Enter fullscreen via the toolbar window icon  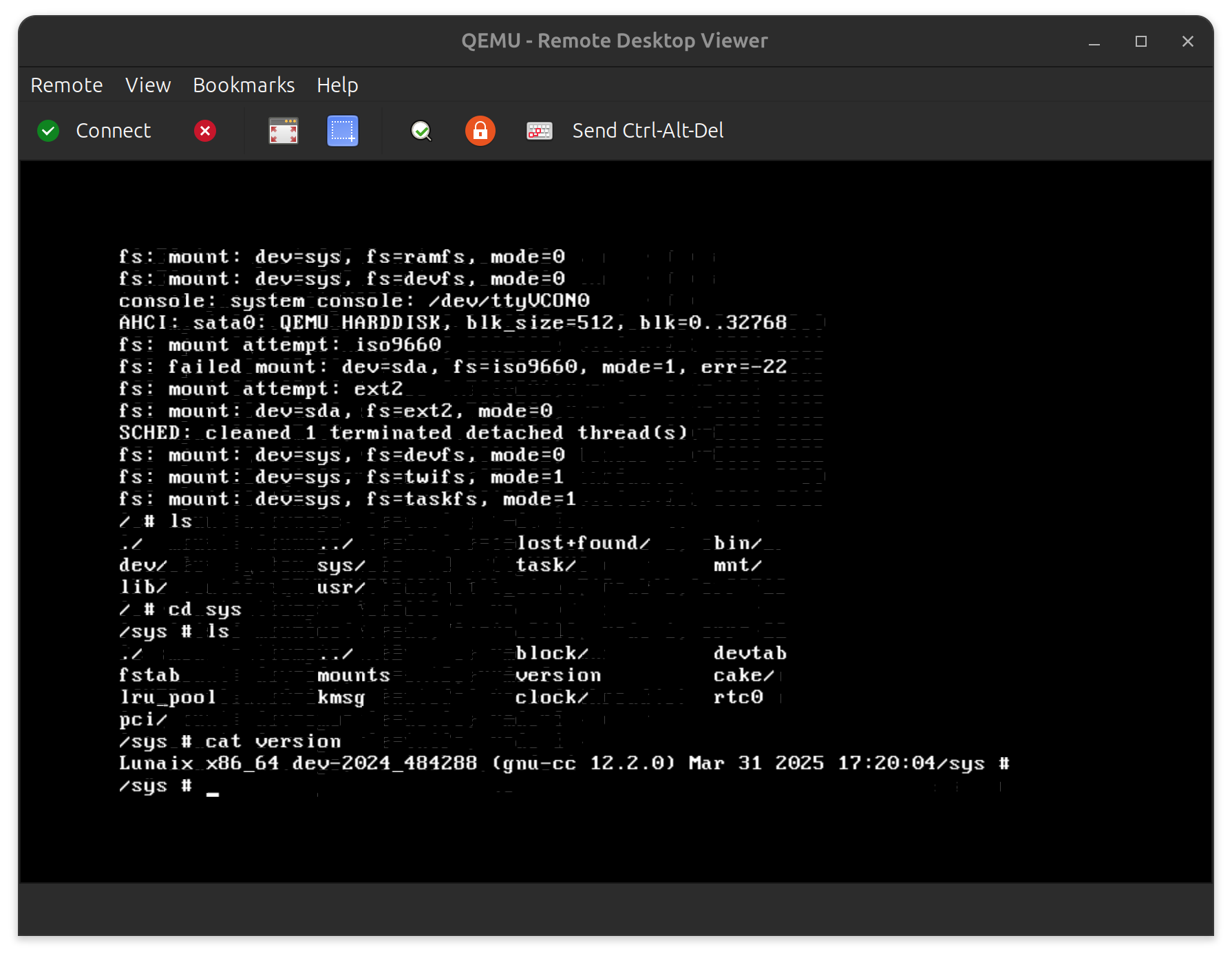[x=283, y=131]
